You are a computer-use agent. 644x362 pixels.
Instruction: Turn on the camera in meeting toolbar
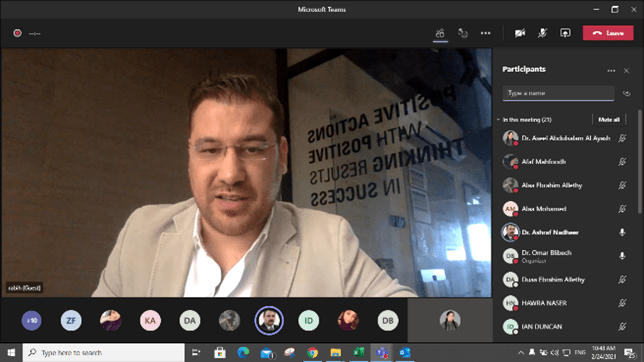tap(520, 33)
